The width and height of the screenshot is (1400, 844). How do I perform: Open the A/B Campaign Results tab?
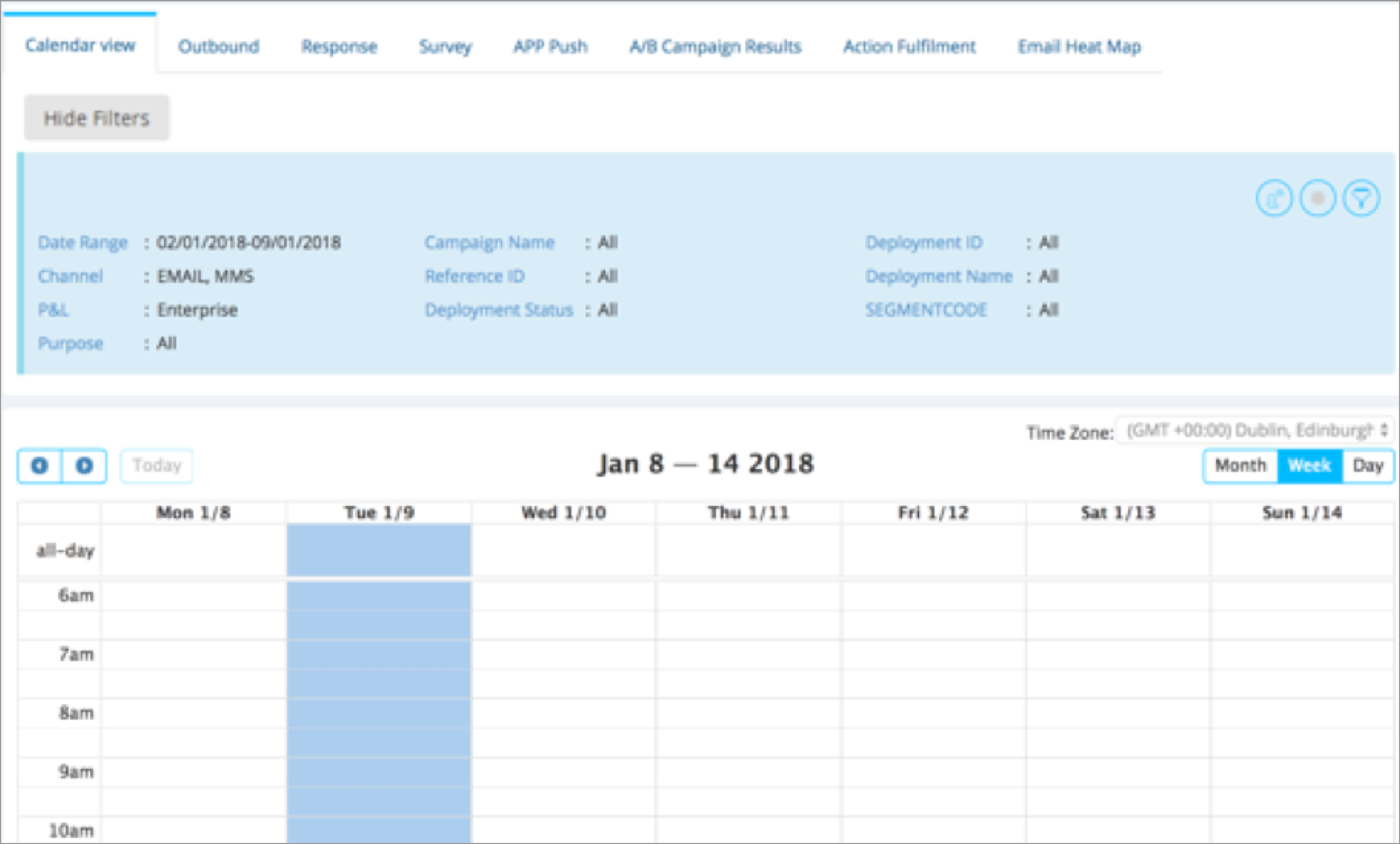click(715, 46)
